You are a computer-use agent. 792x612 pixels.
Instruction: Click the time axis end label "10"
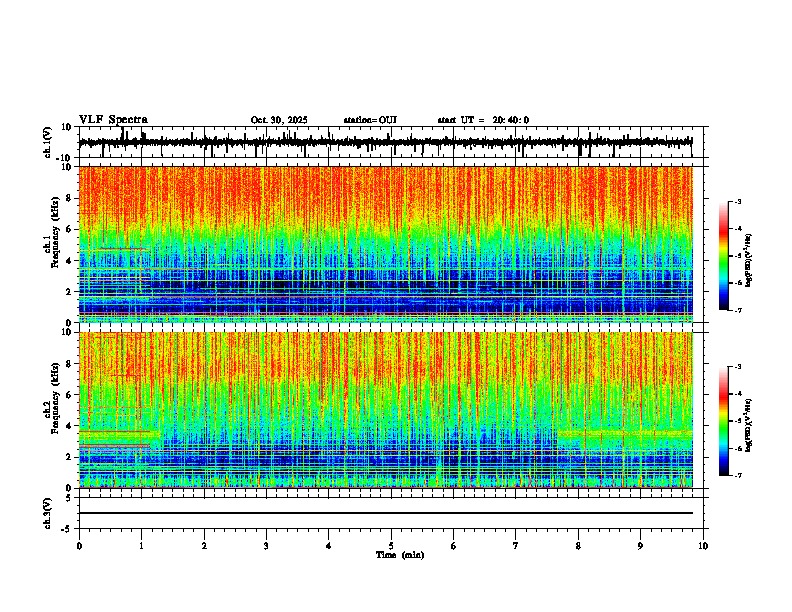coord(703,546)
